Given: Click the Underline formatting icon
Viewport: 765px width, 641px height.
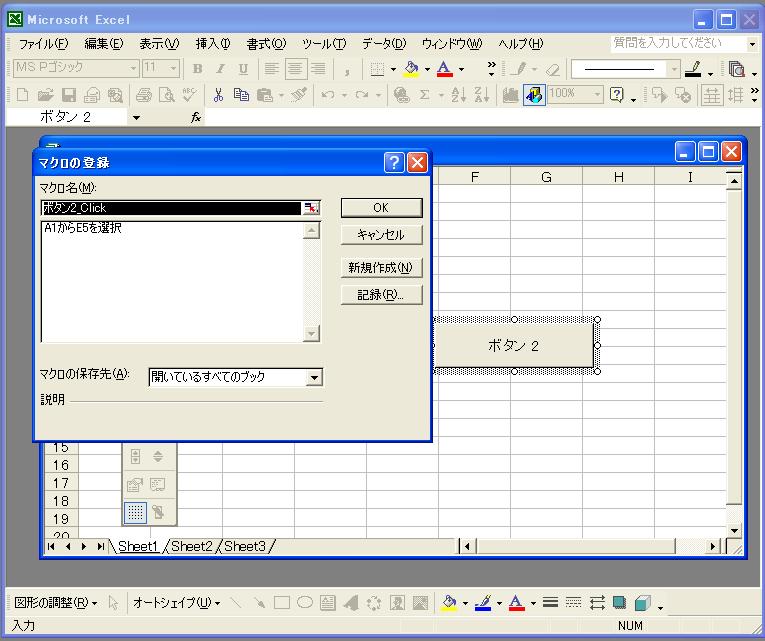Looking at the screenshot, I should coord(243,69).
